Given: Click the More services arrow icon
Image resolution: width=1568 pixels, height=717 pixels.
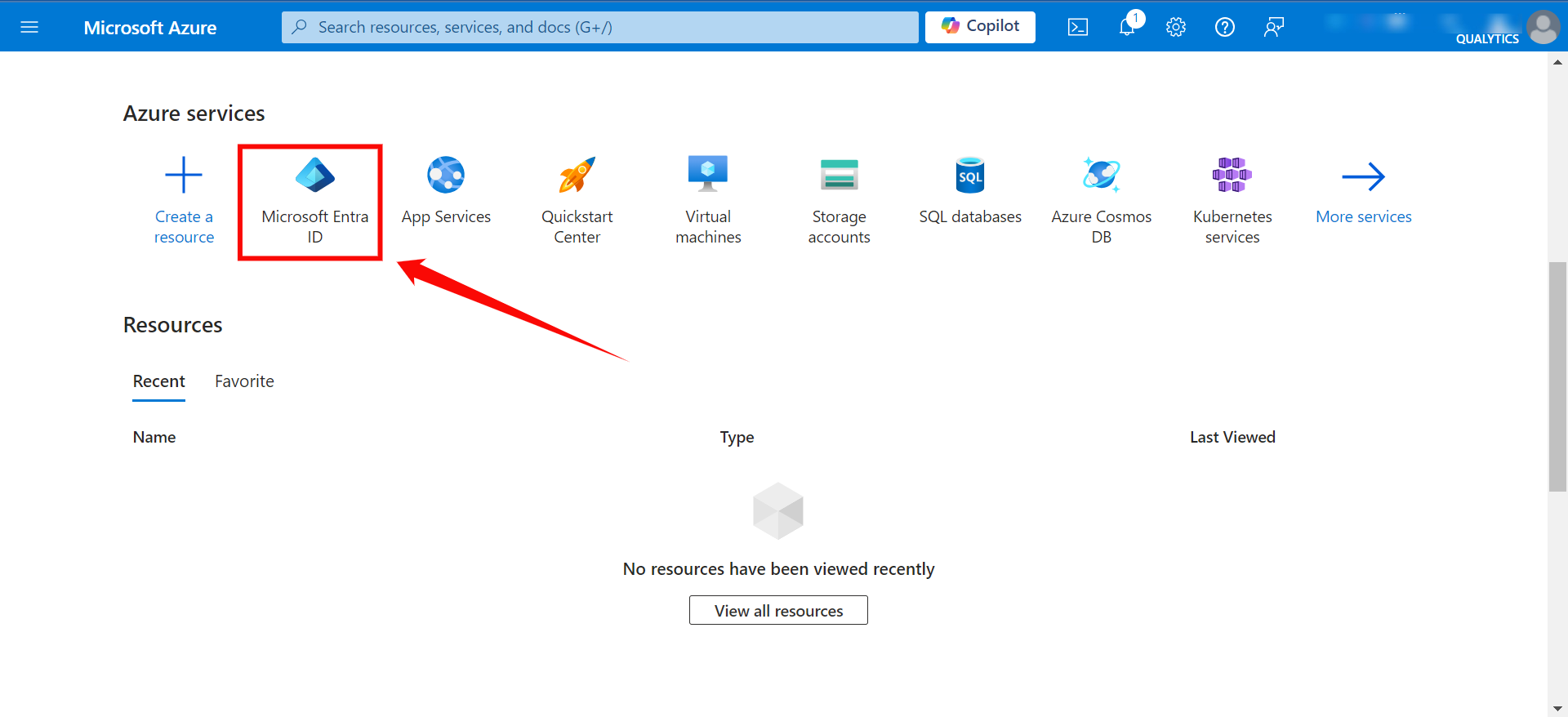Looking at the screenshot, I should [1364, 176].
